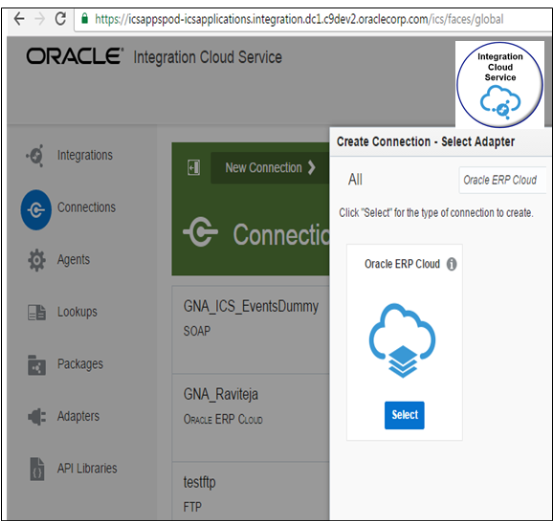This screenshot has width=554, height=522.
Task: Open Adapters from the sidebar label
Action: click(x=78, y=416)
